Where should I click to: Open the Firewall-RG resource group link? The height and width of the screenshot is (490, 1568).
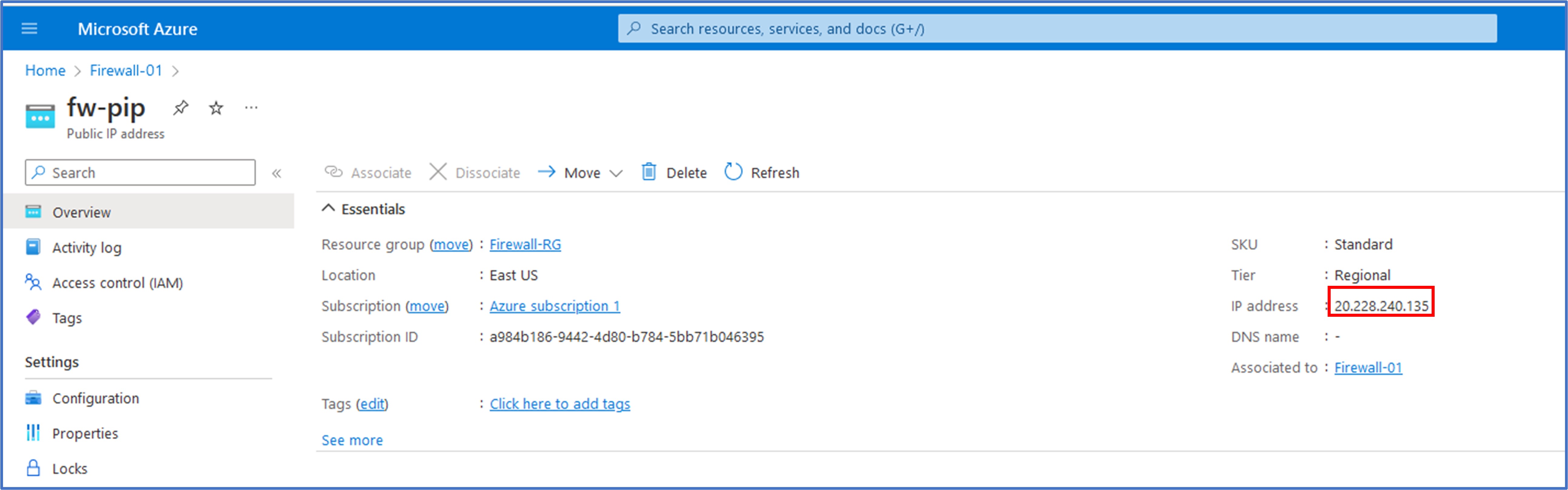525,244
